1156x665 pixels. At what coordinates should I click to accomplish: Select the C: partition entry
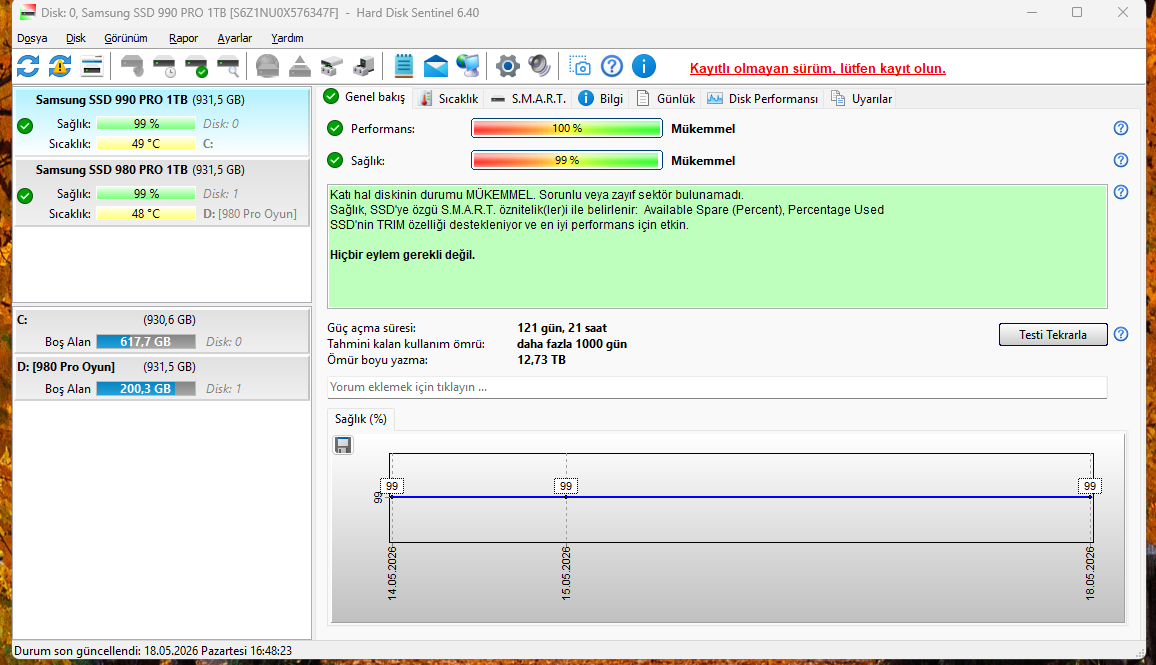pyautogui.click(x=161, y=331)
